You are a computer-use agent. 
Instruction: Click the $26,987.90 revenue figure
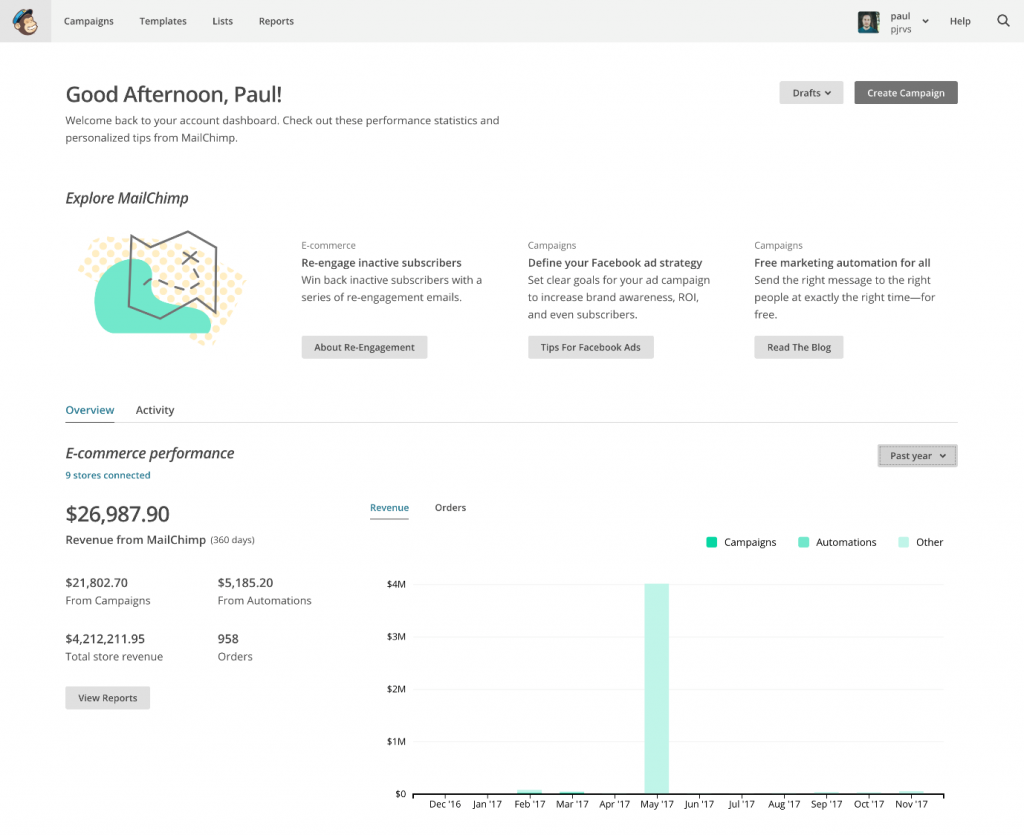(118, 514)
